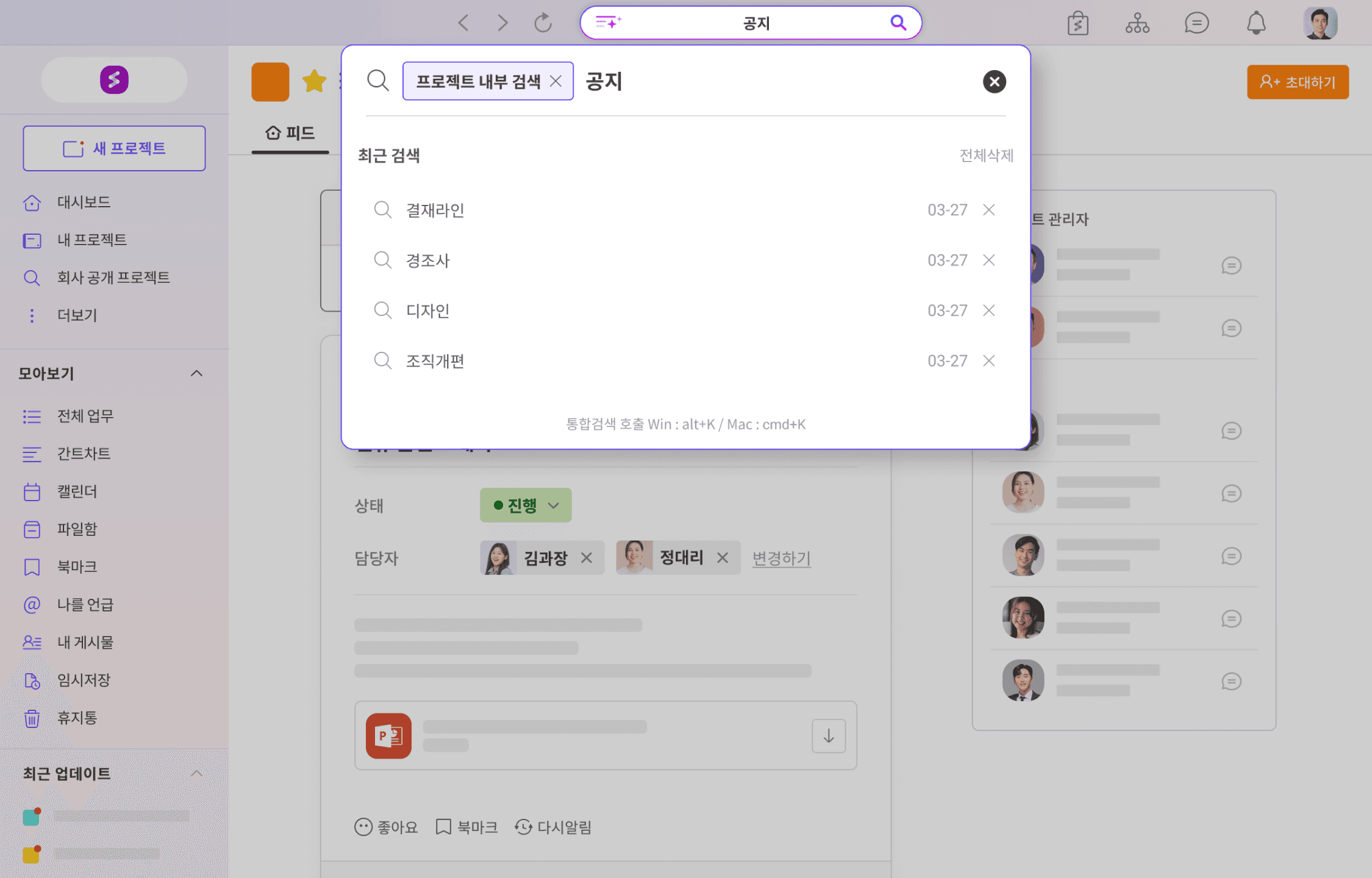Collapse the 최근 업데이트 section

tap(196, 774)
